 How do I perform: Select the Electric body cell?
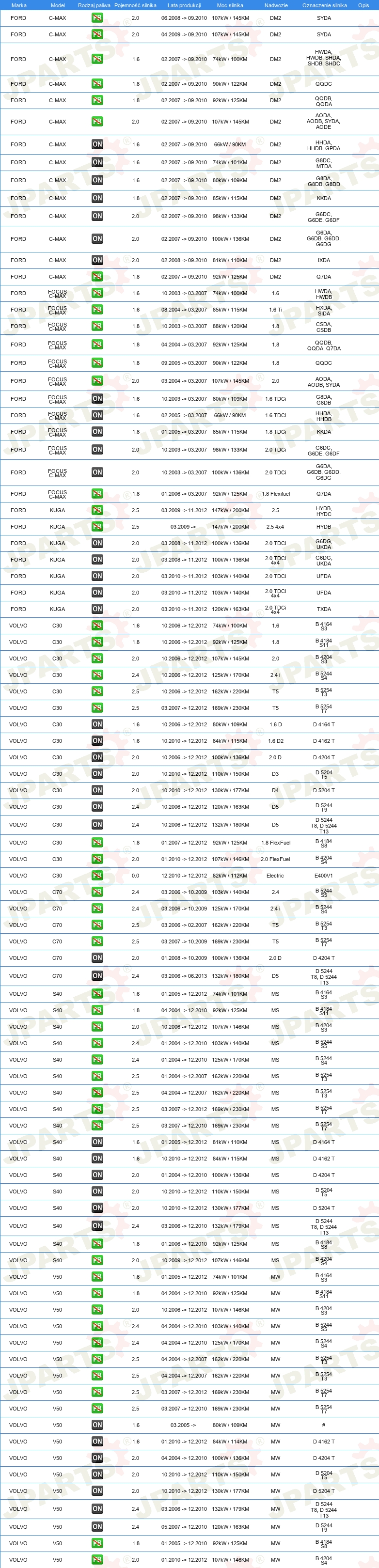pyautogui.click(x=275, y=875)
